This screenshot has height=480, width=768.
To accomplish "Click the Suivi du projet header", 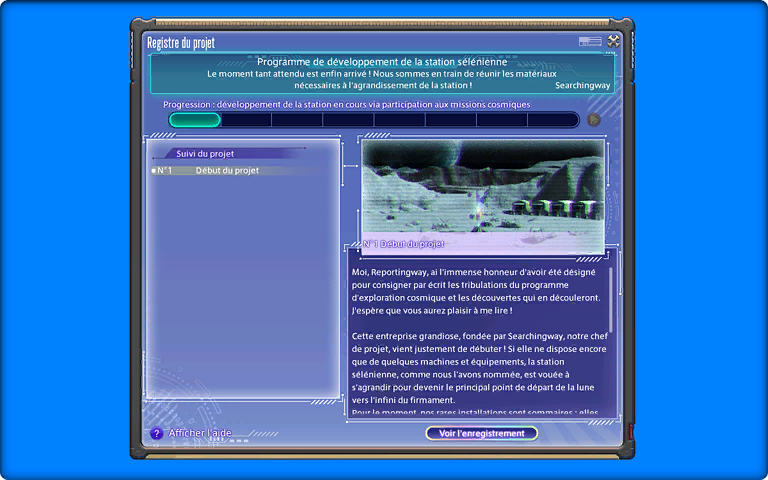I will pos(205,154).
